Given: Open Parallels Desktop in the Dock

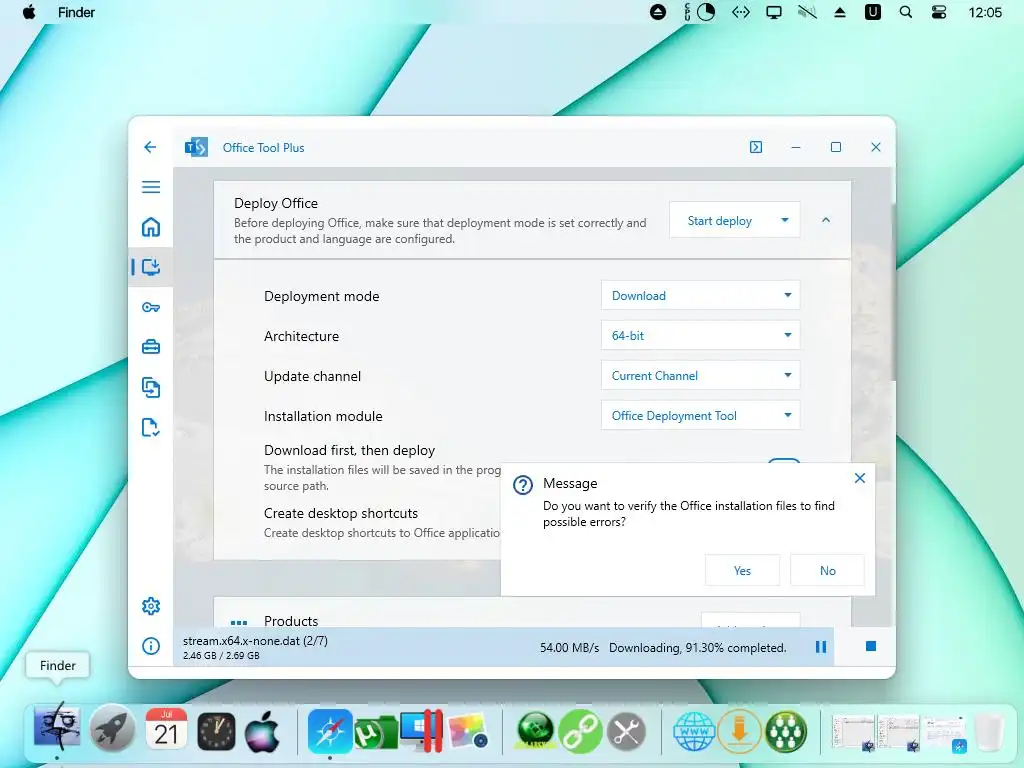Looking at the screenshot, I should pyautogui.click(x=421, y=730).
